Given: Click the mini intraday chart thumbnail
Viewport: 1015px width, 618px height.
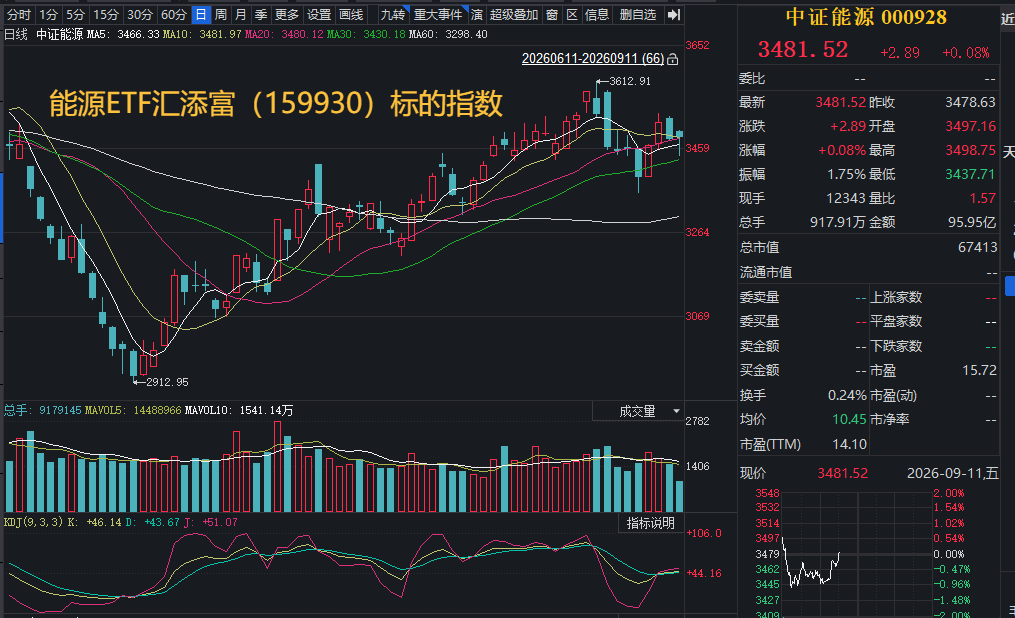Looking at the screenshot, I should point(857,554).
